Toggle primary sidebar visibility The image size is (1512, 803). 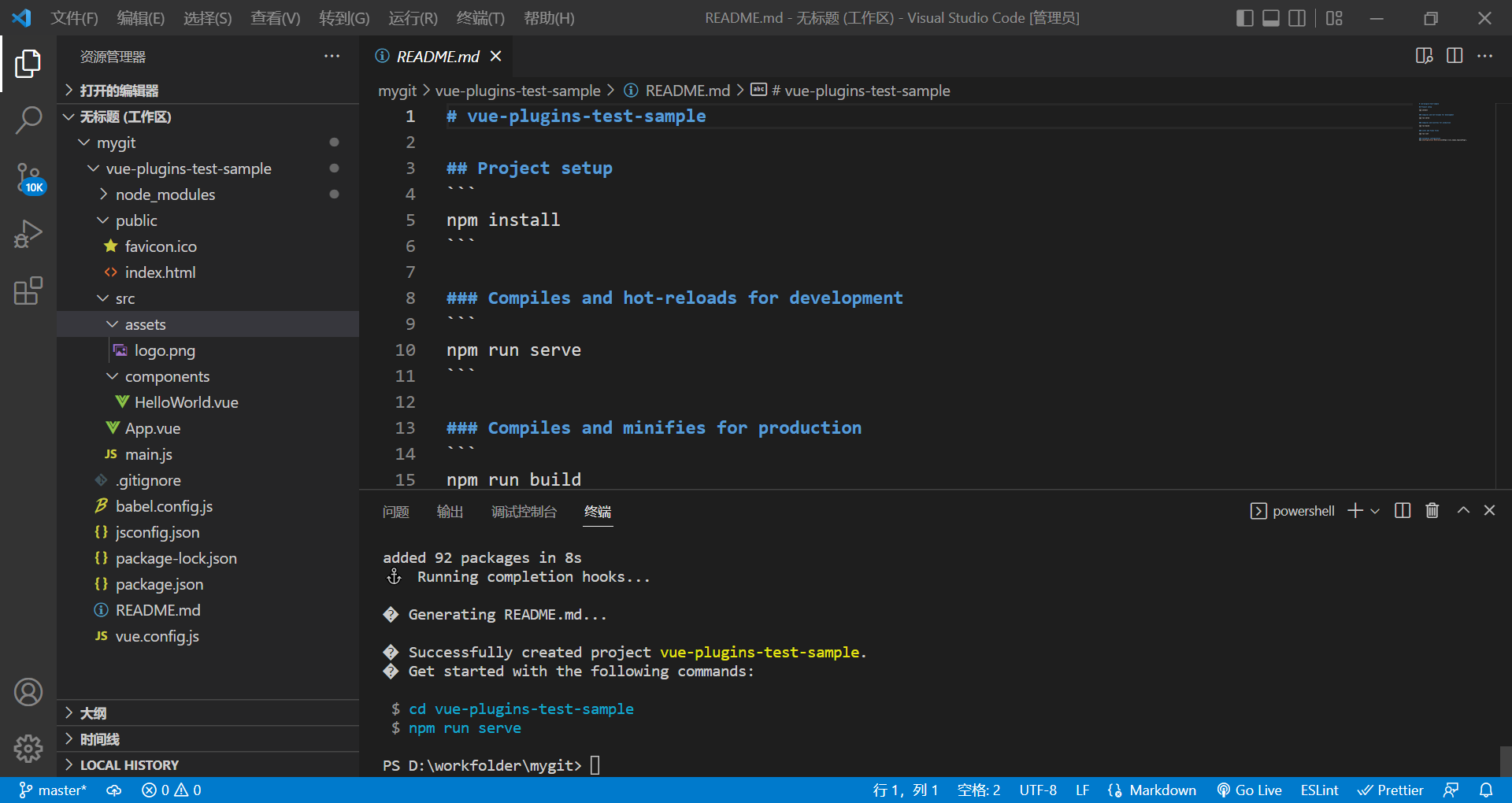[x=1244, y=17]
